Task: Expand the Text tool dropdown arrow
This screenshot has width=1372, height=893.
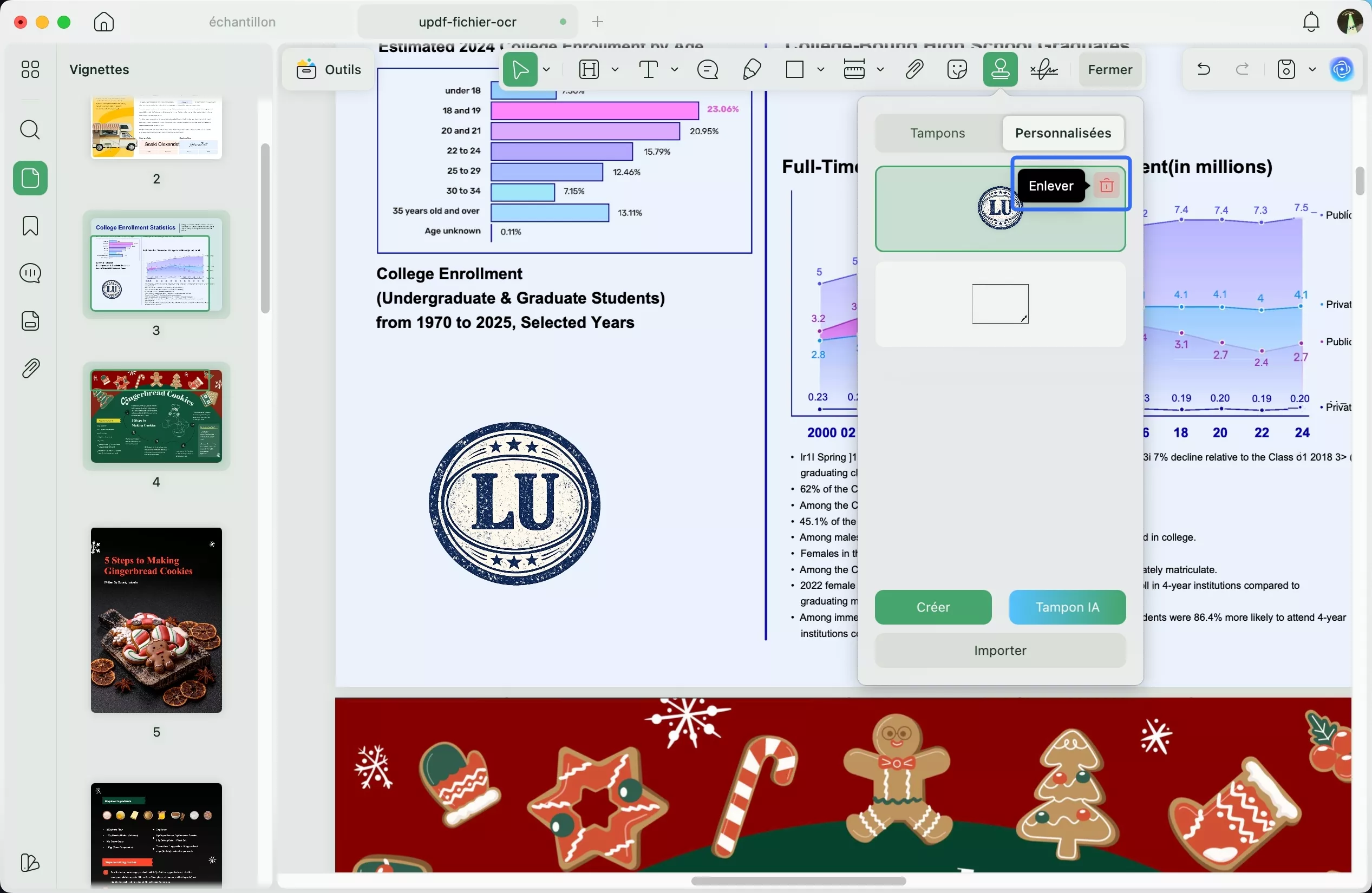Action: pos(675,70)
